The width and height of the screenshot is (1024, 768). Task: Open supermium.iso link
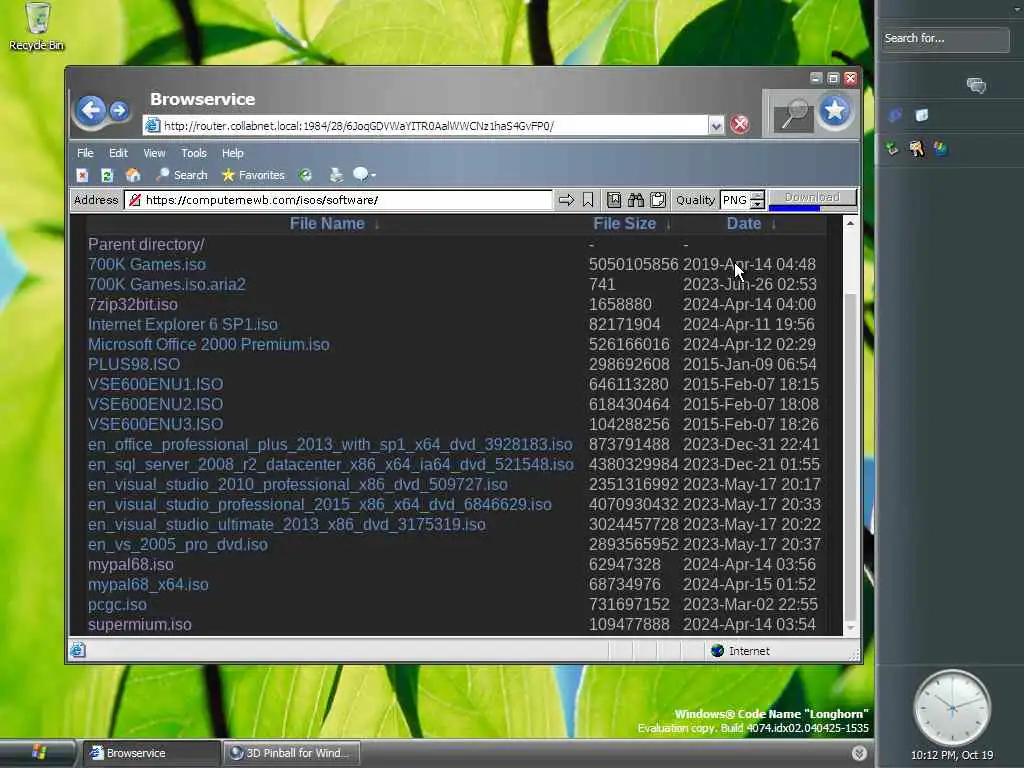(x=140, y=624)
